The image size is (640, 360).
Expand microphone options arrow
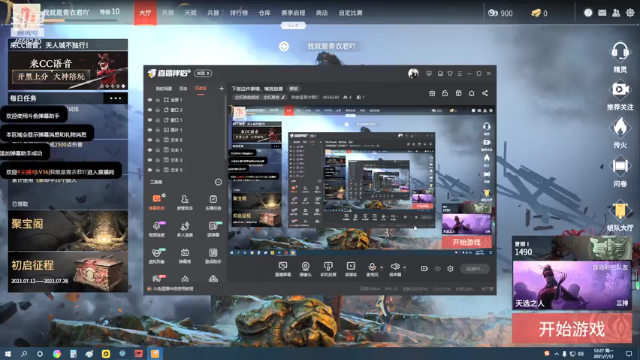click(x=382, y=268)
